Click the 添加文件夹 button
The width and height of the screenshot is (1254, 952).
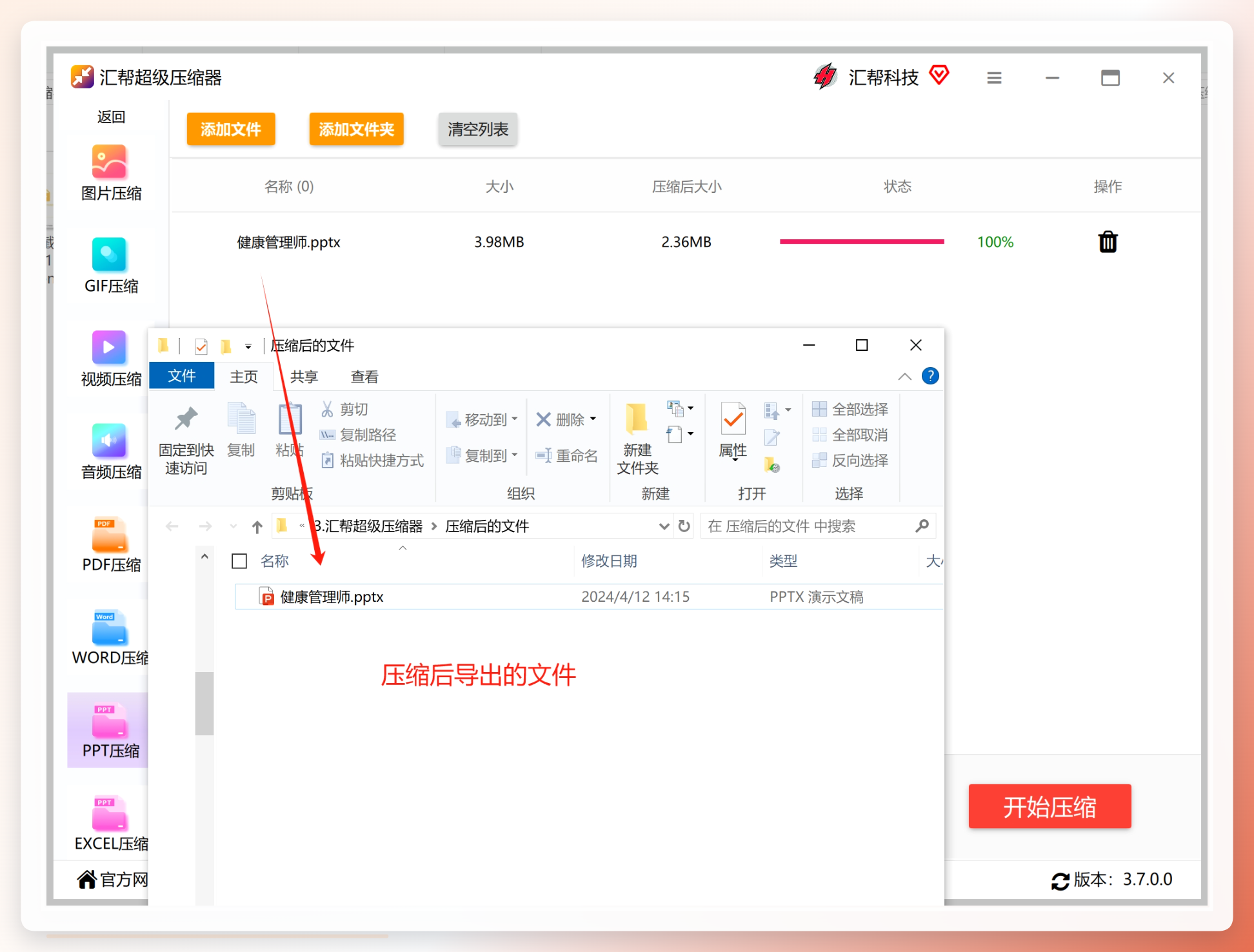pyautogui.click(x=356, y=129)
